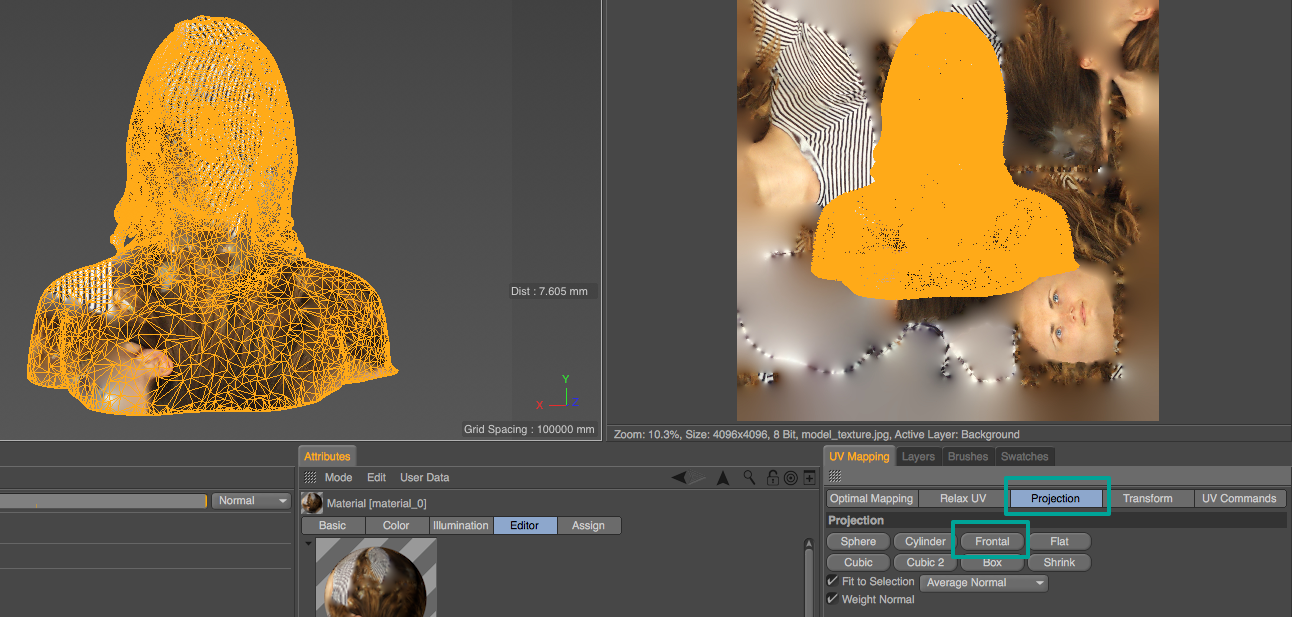Open the material Assign tab
Screen dimensions: 1292x617
[589, 525]
